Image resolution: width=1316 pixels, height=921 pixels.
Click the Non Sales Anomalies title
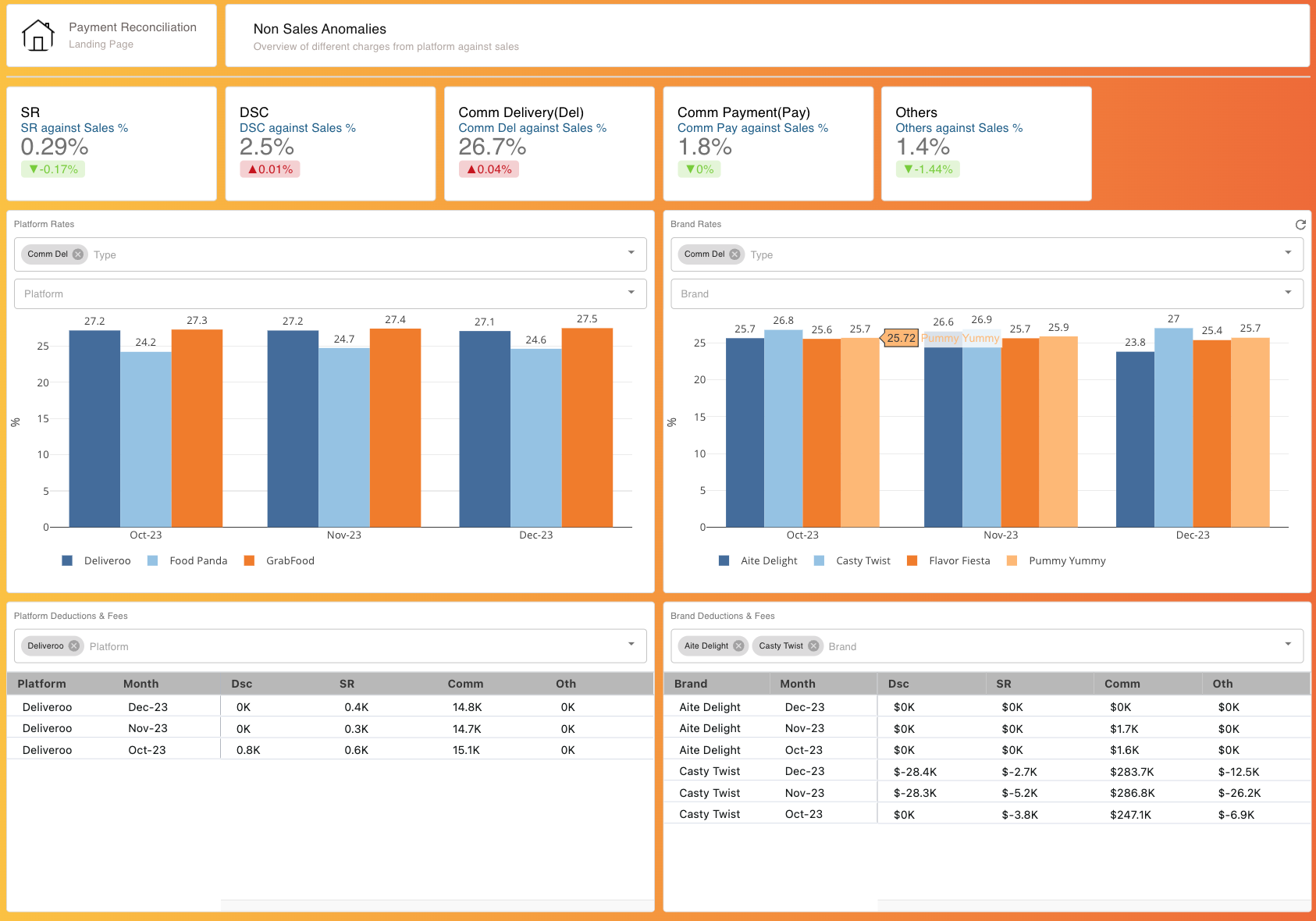pyautogui.click(x=320, y=29)
